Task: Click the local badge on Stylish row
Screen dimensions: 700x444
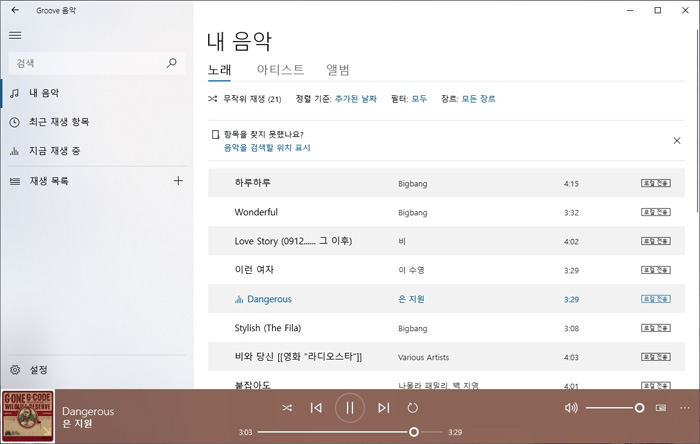Action: [x=656, y=328]
